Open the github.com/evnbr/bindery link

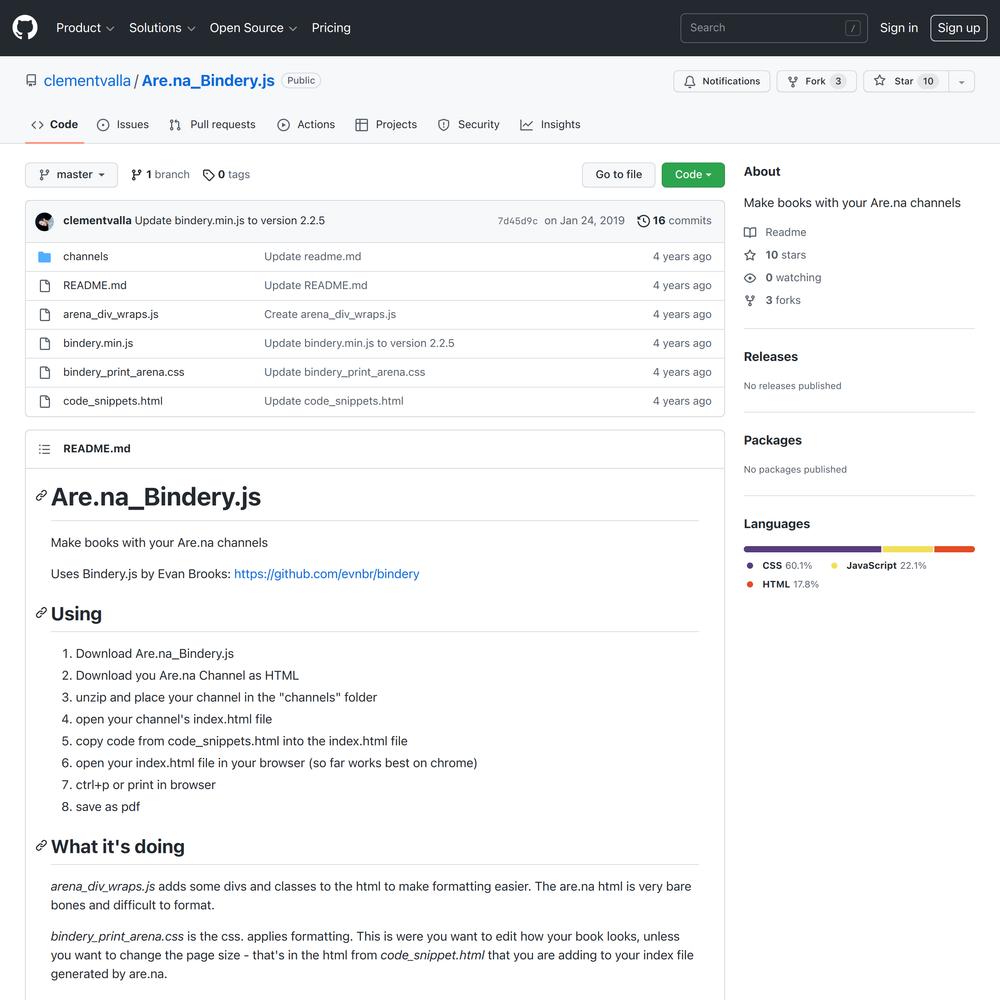pos(327,574)
